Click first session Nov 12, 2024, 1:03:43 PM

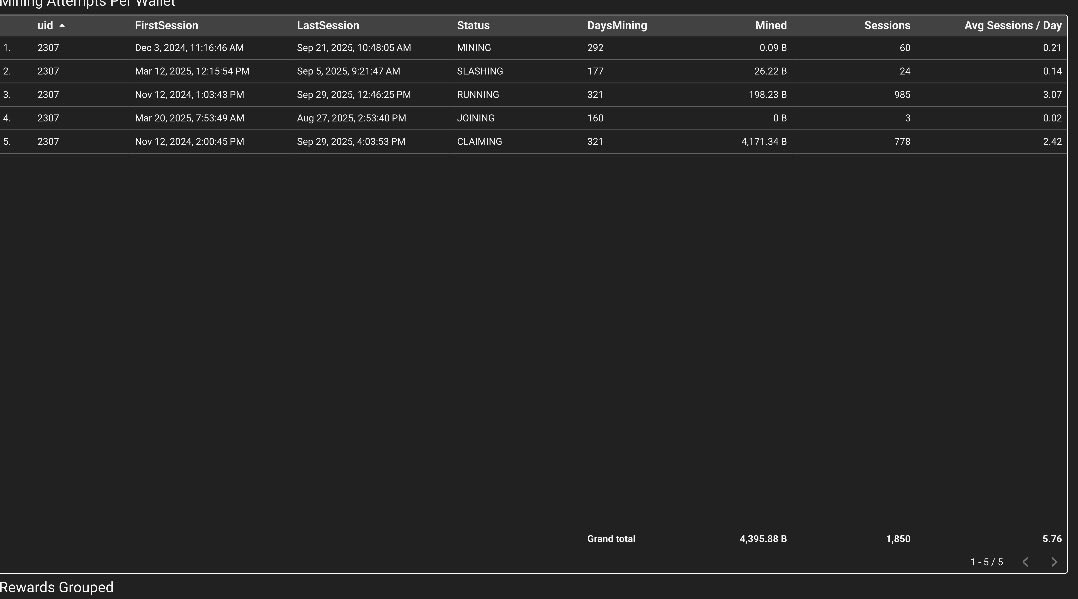(x=189, y=95)
